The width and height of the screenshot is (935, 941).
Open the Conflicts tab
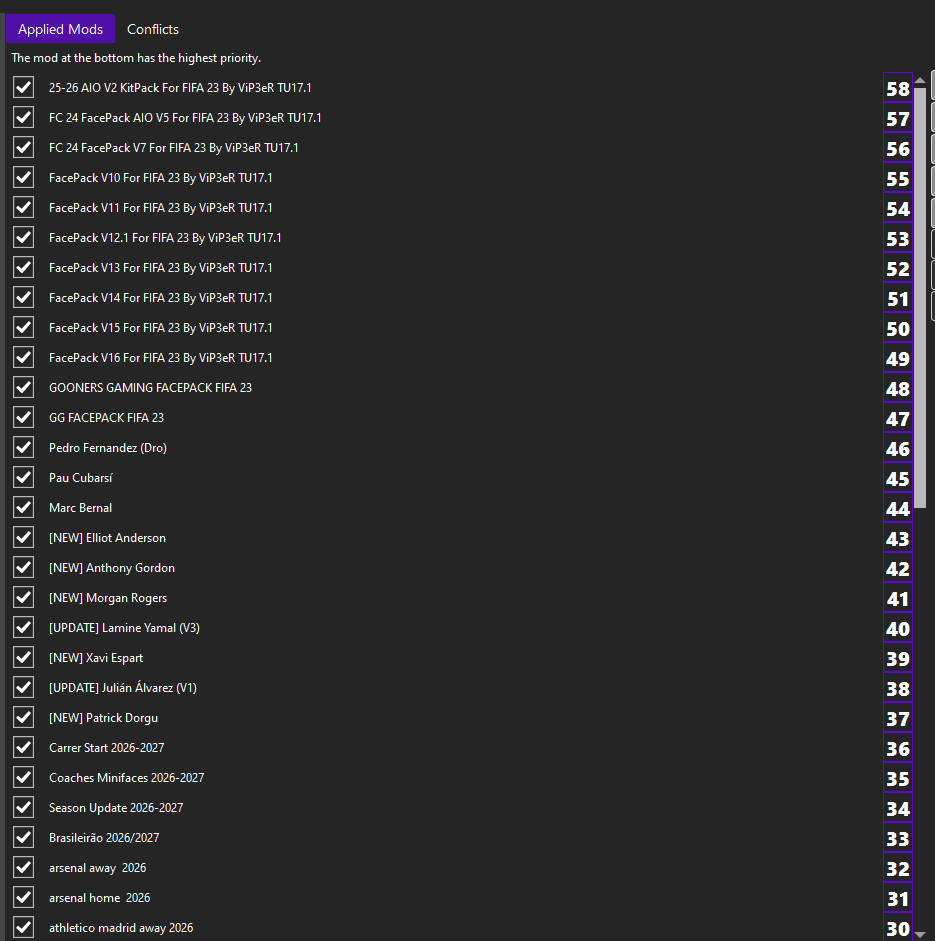[153, 29]
